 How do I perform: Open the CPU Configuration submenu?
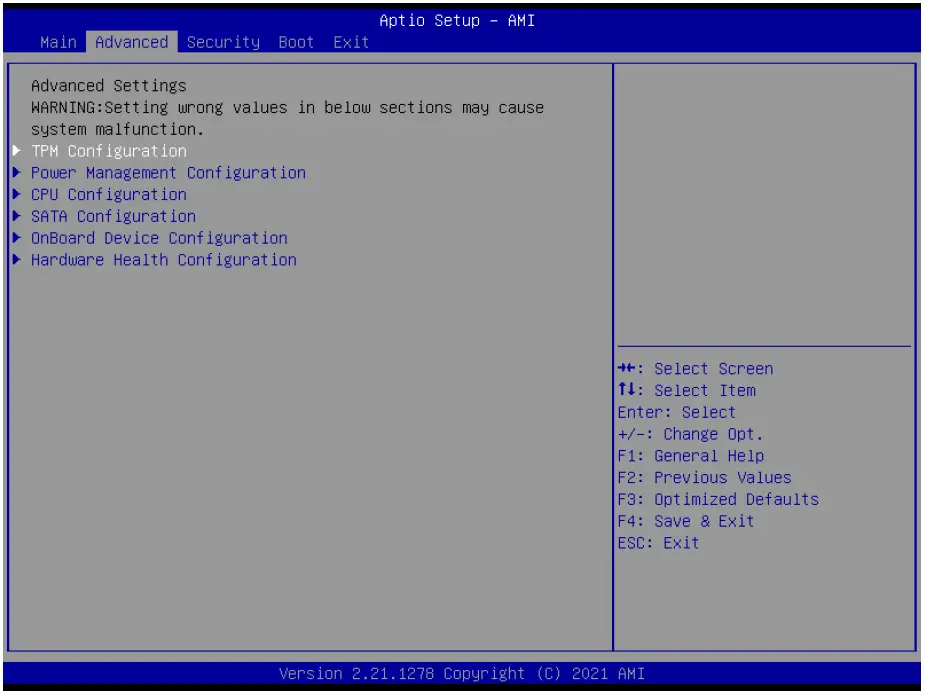(108, 194)
